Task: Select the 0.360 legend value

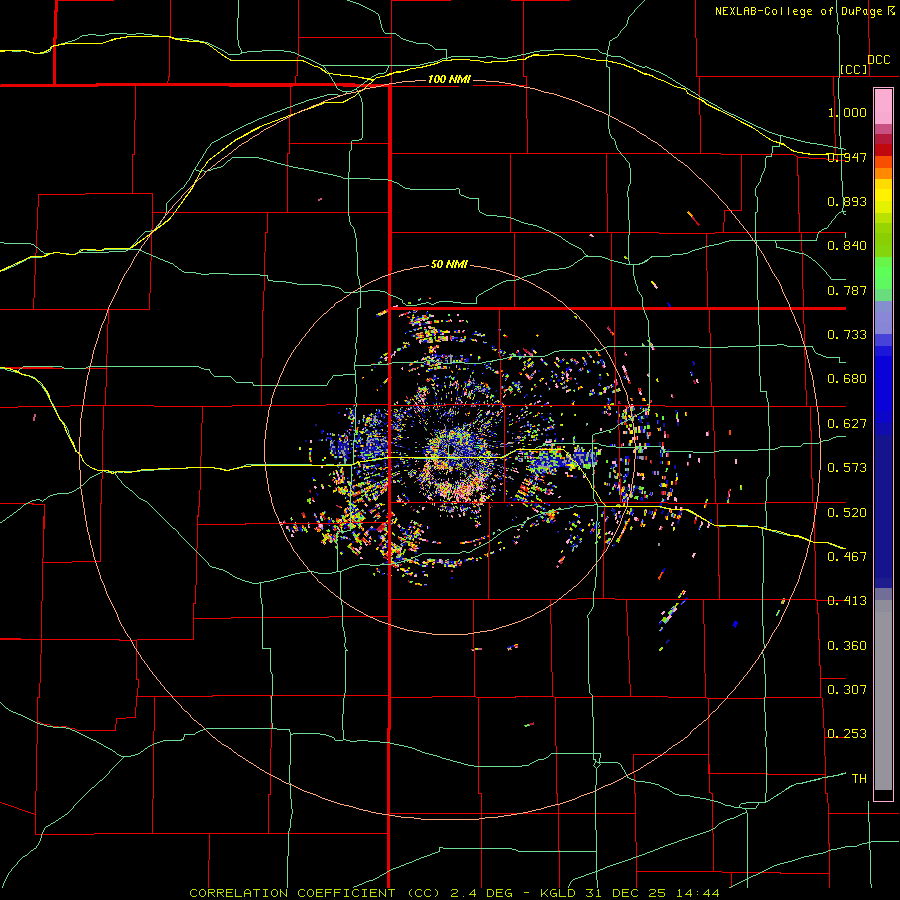Action: tap(847, 646)
